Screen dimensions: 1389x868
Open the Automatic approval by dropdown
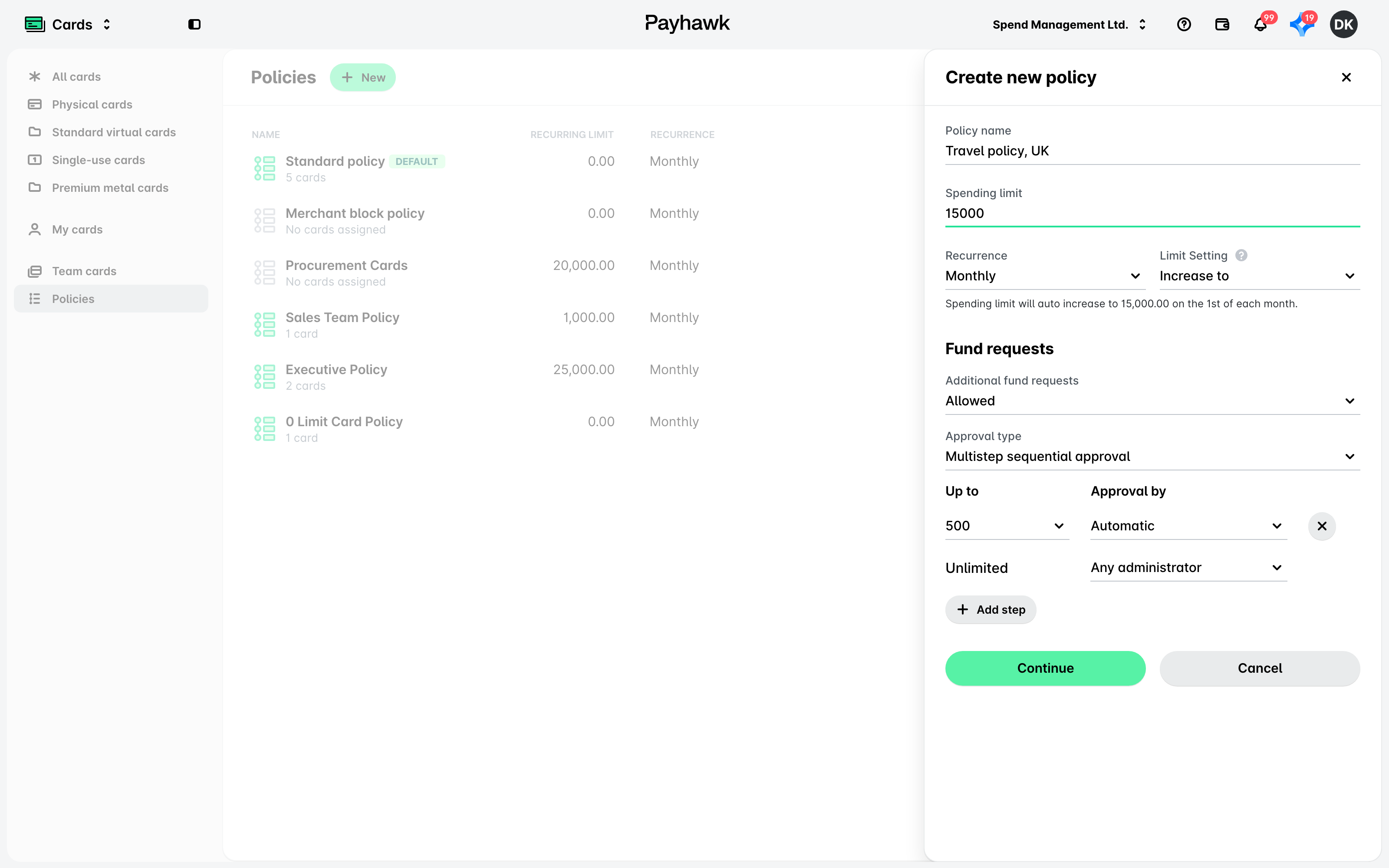1188,526
